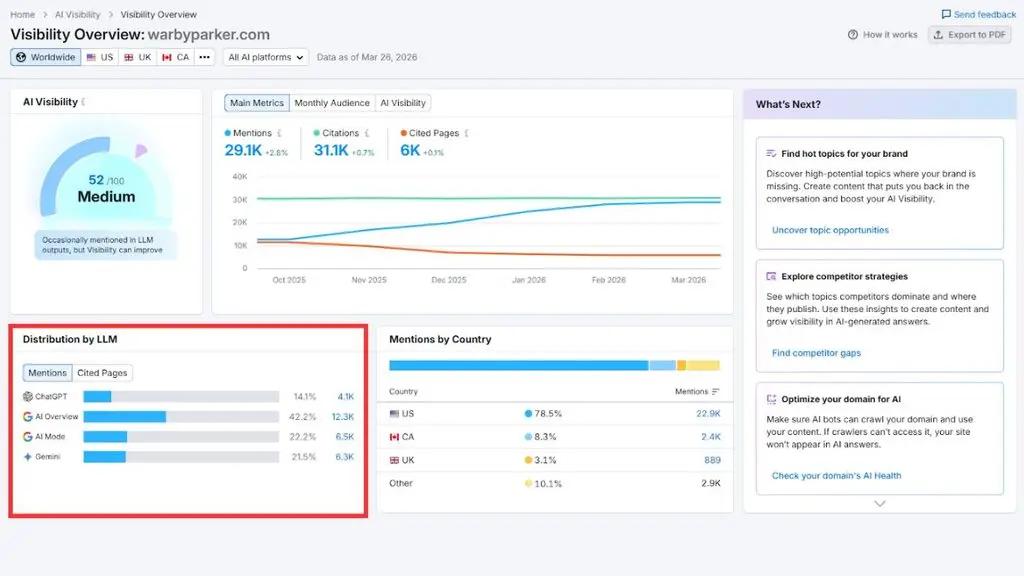Open Check your domain's AI Health link
Image resolution: width=1024 pixels, height=576 pixels.
[837, 475]
